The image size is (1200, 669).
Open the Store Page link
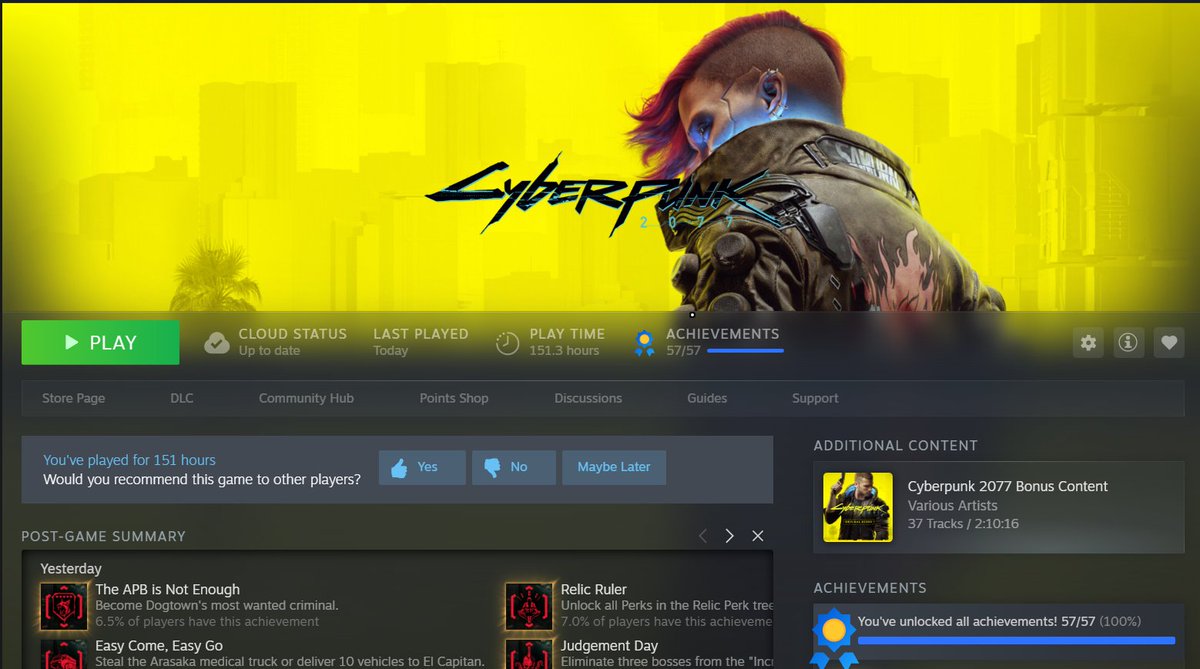(x=73, y=398)
